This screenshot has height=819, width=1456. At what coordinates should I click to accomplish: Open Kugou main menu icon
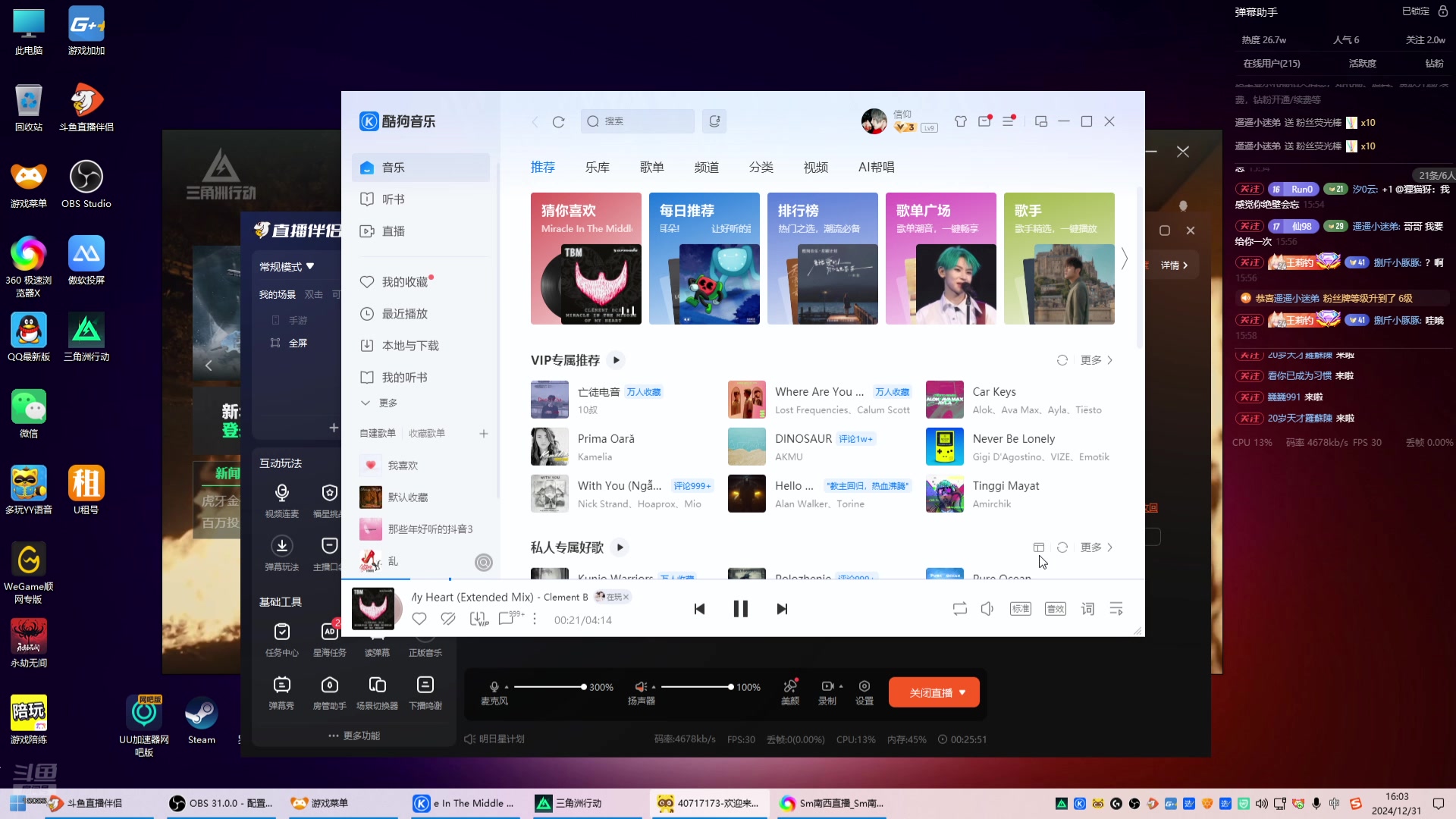click(1009, 121)
